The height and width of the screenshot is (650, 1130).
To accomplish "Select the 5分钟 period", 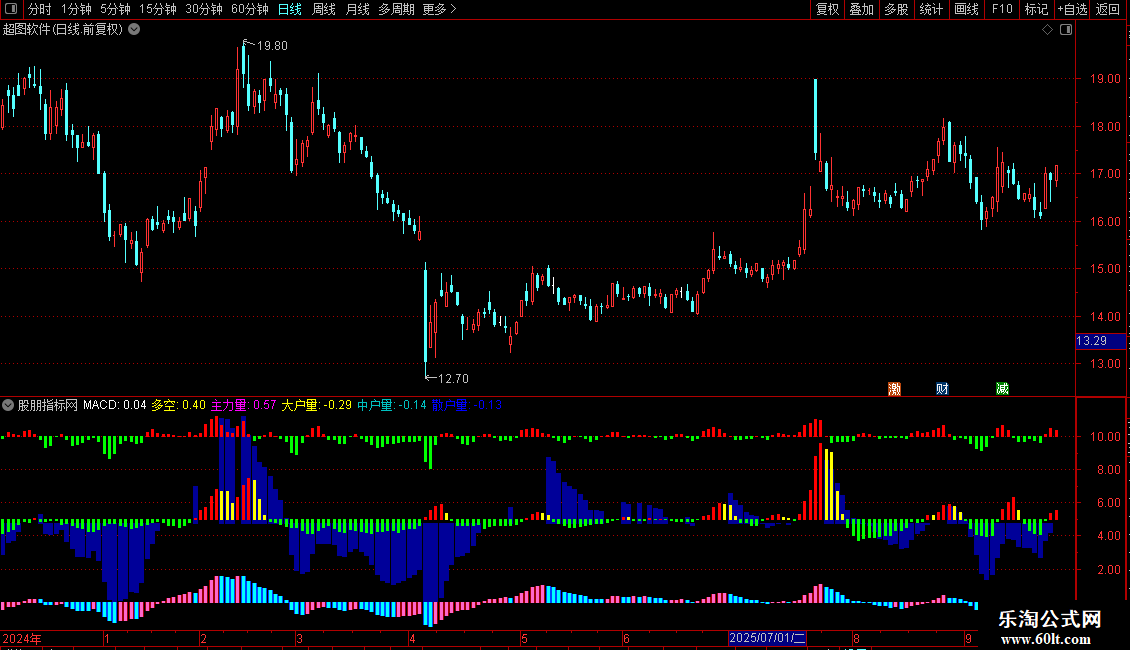I will (x=115, y=9).
